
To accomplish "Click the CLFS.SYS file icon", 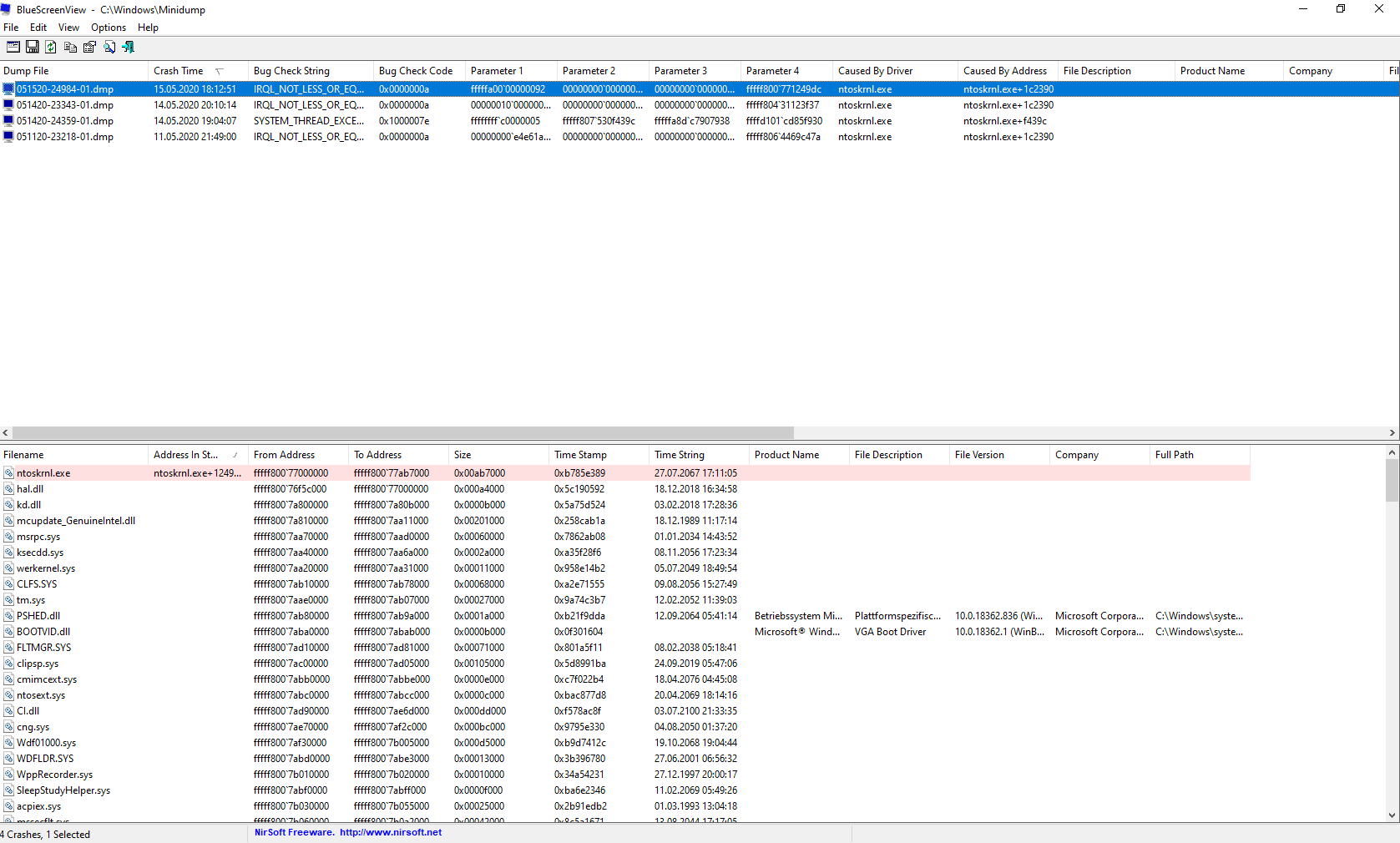I will coord(9,584).
